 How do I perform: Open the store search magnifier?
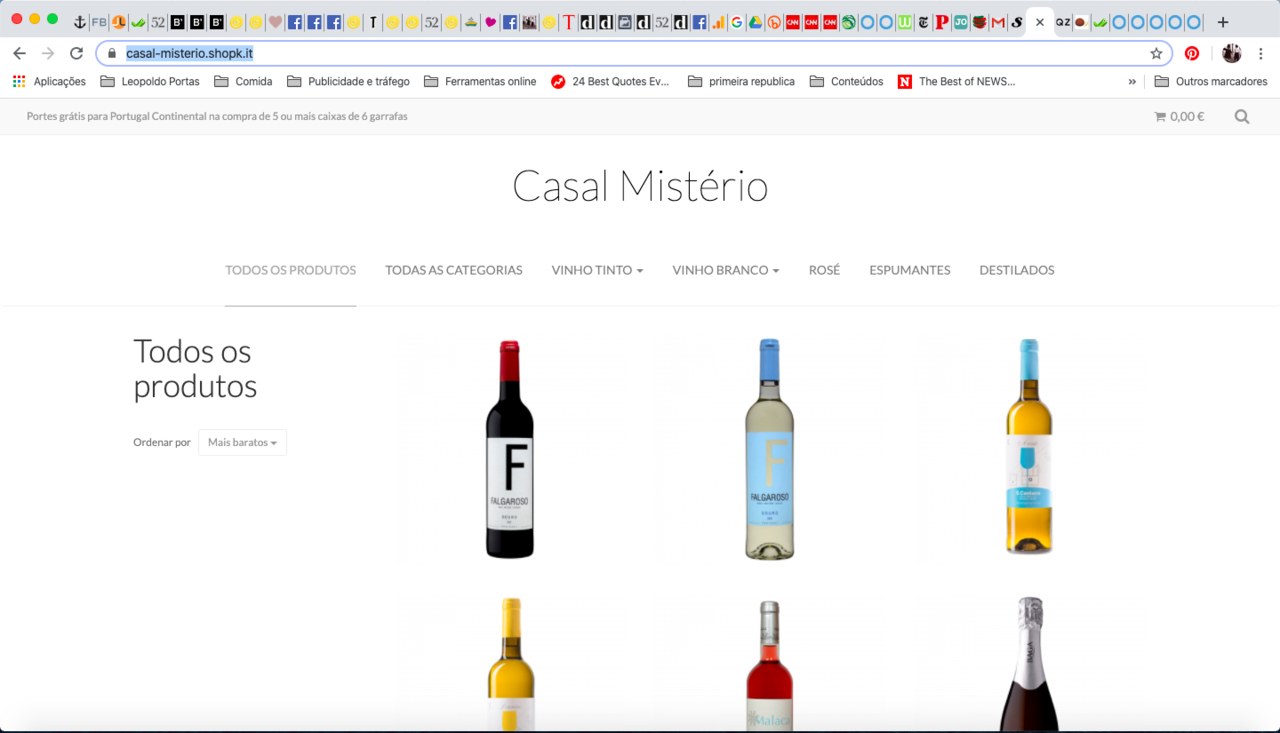(1242, 116)
